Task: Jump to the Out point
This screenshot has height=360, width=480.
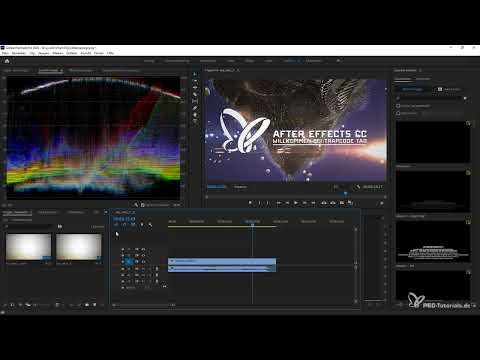Action: coord(313,203)
